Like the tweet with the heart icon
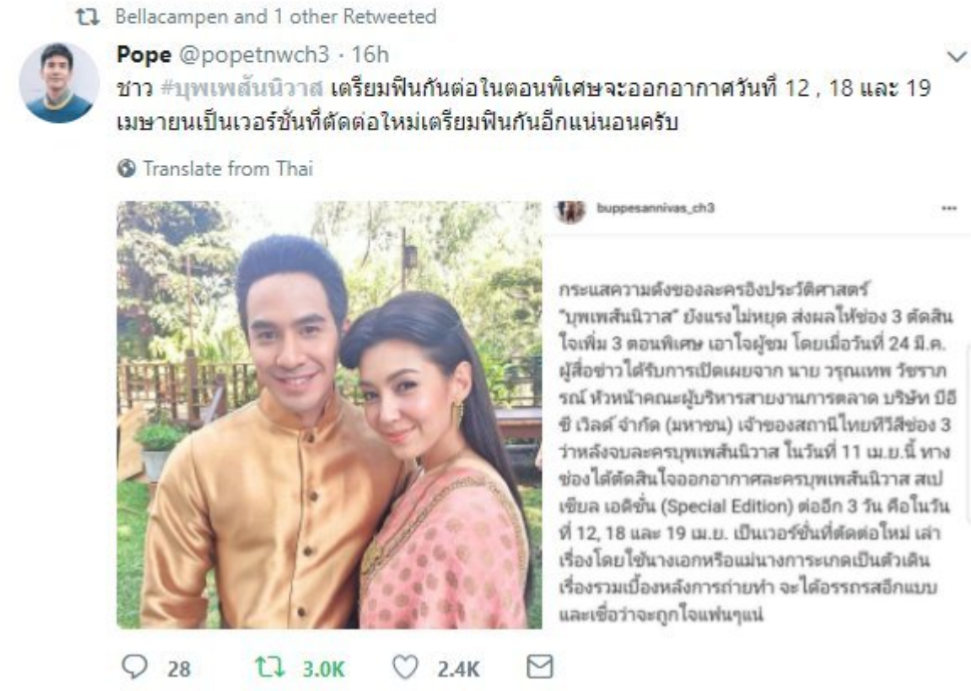Screen dimensions: 971x691 (406, 667)
